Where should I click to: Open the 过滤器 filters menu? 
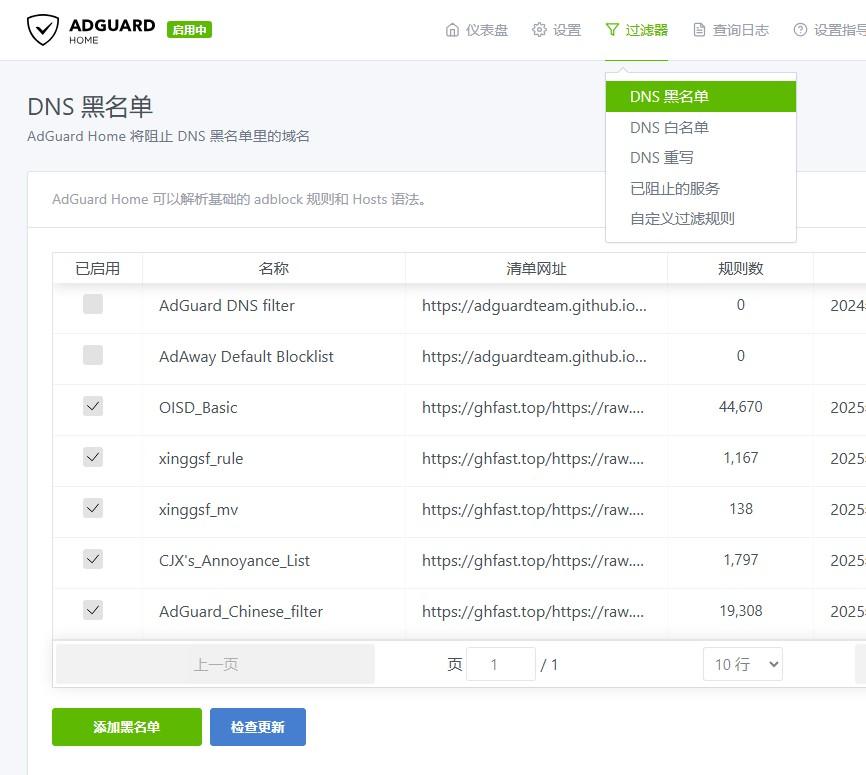637,30
